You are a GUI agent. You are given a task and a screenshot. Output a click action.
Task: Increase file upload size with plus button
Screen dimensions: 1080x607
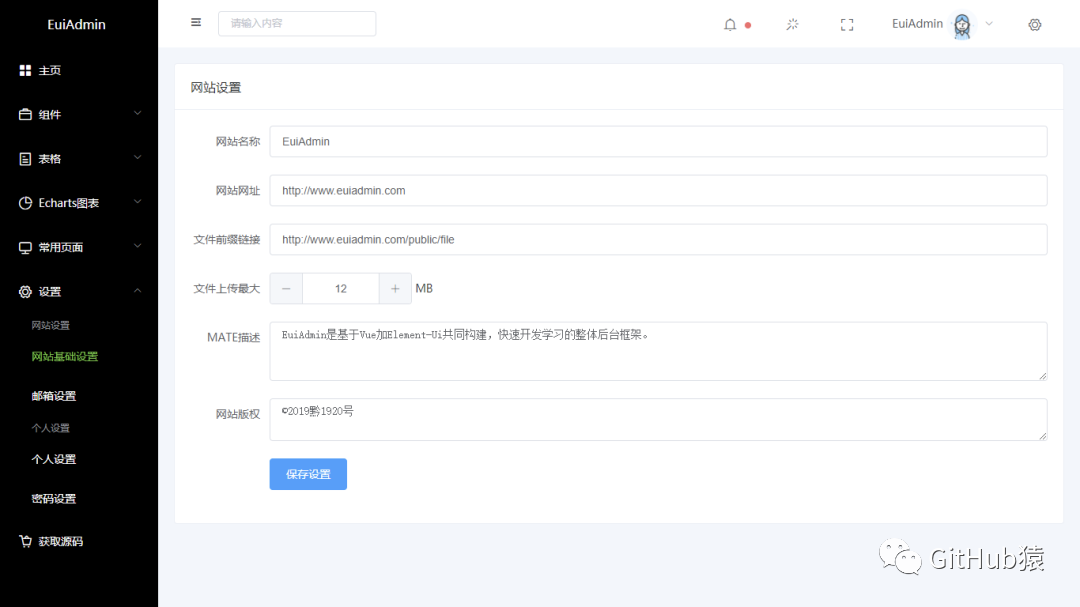click(x=395, y=289)
